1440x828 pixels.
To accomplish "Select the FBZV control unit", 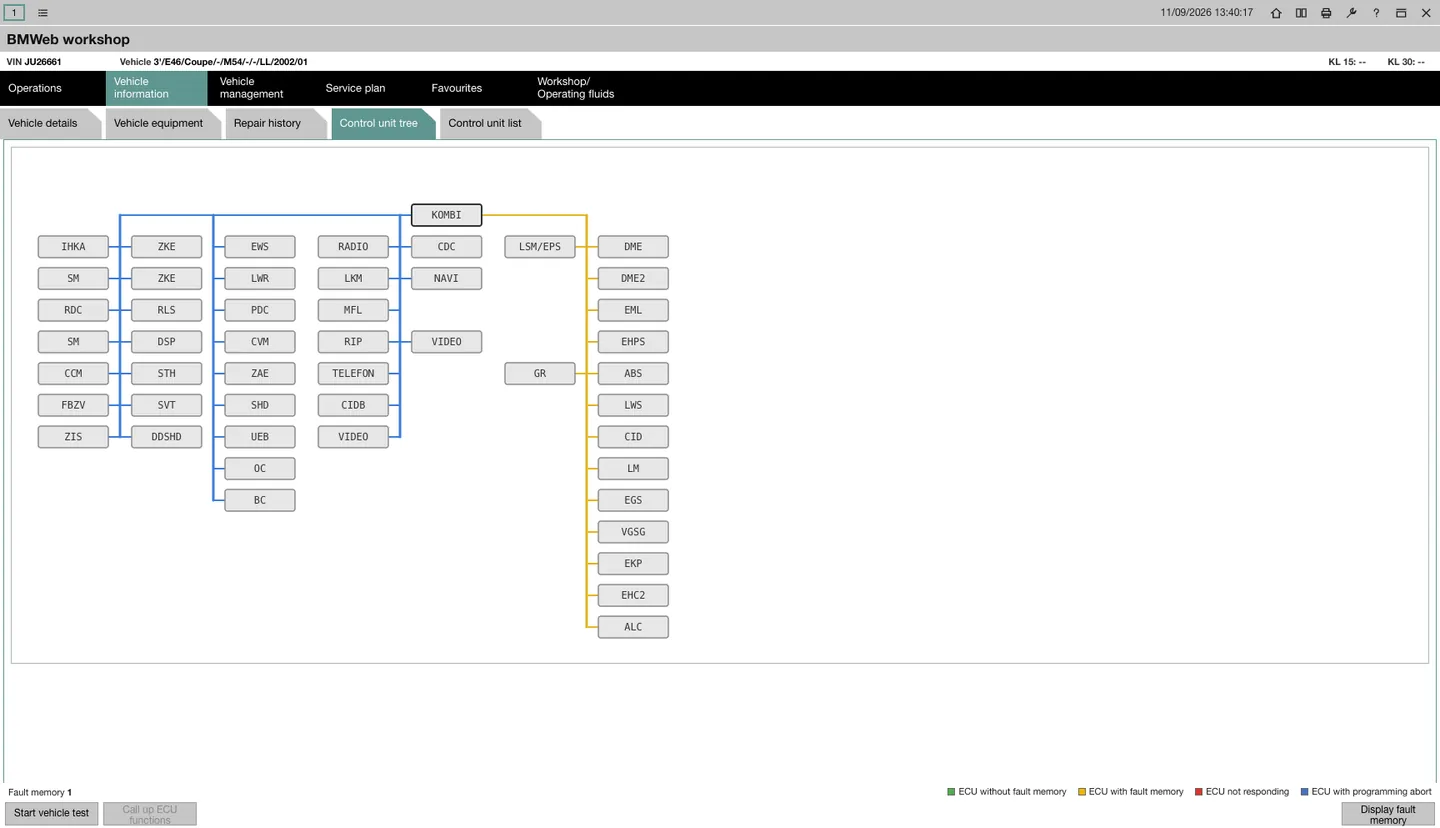I will 73,405.
